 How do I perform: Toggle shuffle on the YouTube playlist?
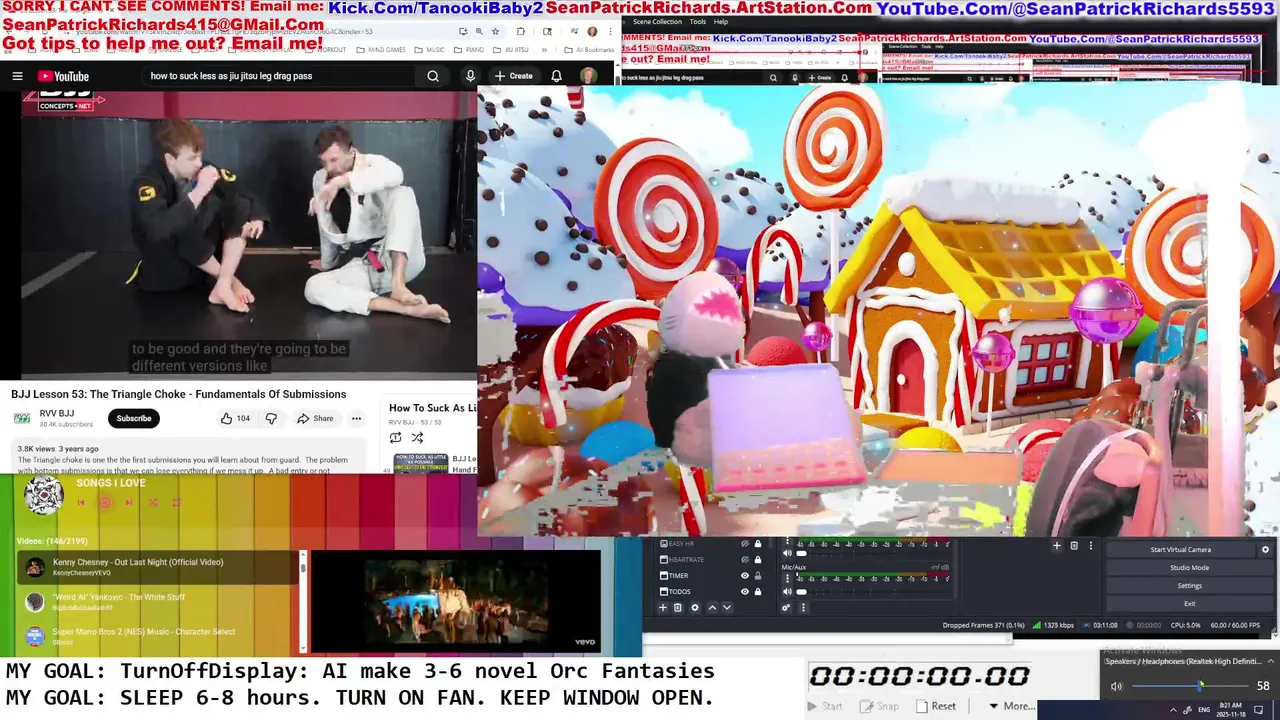pyautogui.click(x=417, y=437)
